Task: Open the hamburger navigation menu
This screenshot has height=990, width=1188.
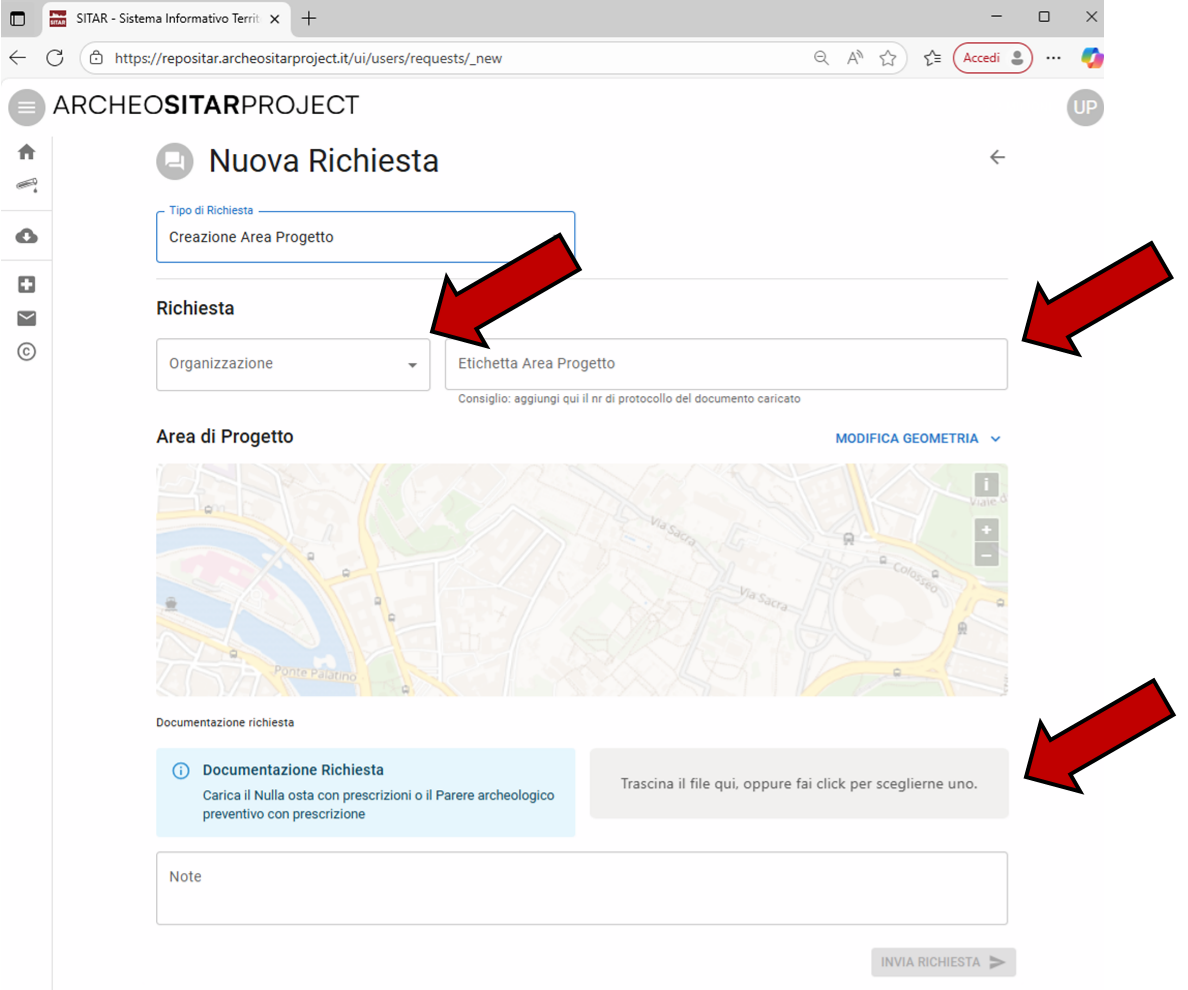Action: click(27, 107)
